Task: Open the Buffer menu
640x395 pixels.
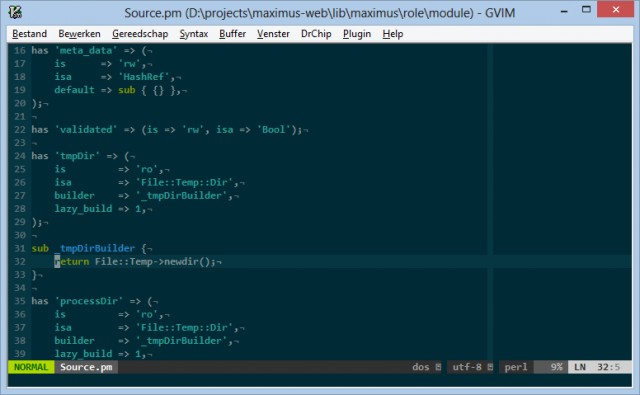Action: tap(232, 34)
